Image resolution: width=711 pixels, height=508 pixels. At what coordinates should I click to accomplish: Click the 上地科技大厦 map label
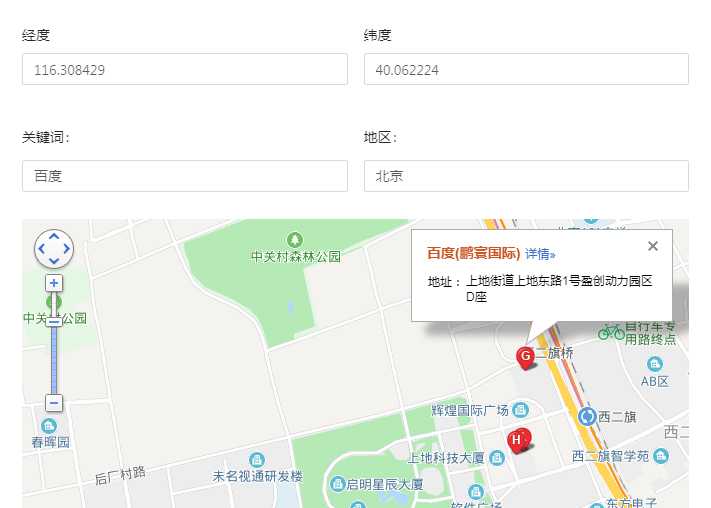coord(446,458)
